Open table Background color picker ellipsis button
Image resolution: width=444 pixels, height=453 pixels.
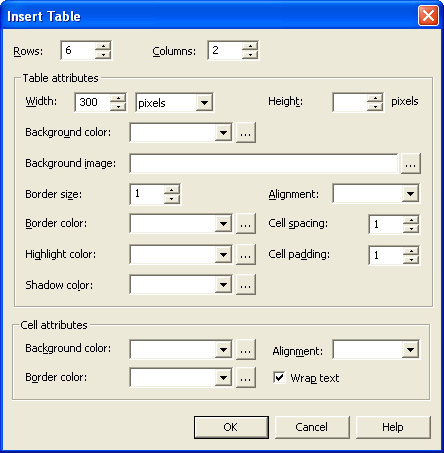[x=246, y=133]
